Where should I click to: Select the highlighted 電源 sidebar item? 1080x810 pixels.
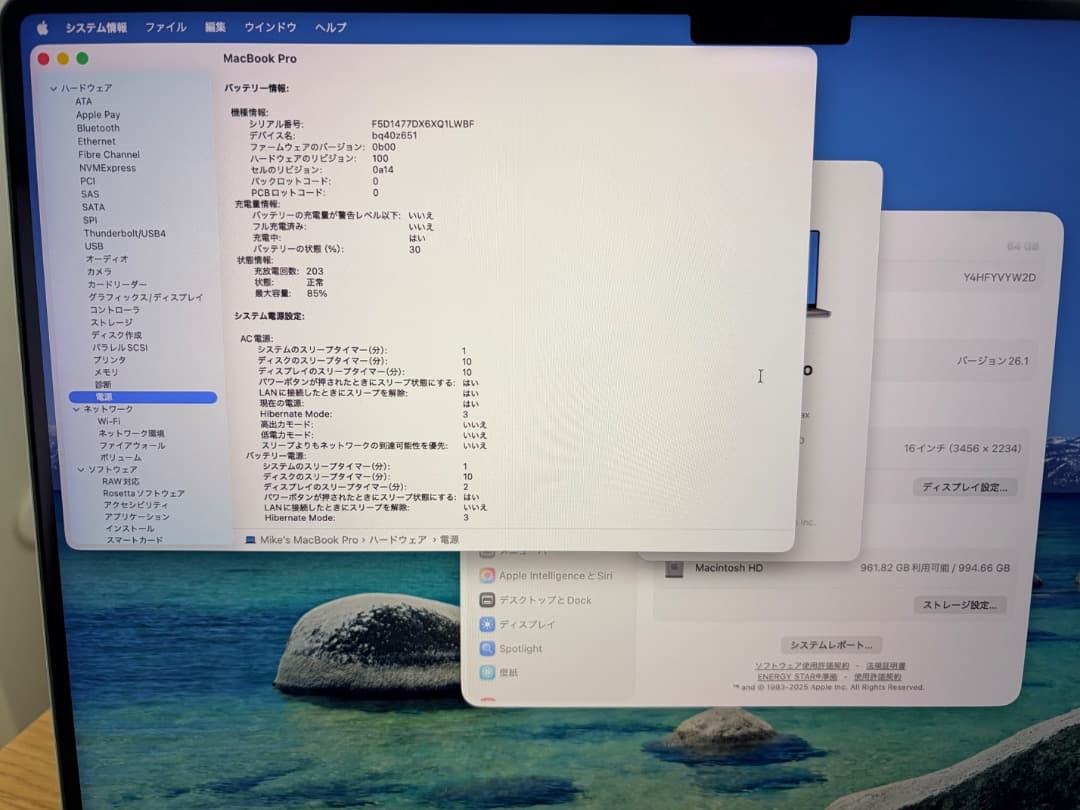143,397
